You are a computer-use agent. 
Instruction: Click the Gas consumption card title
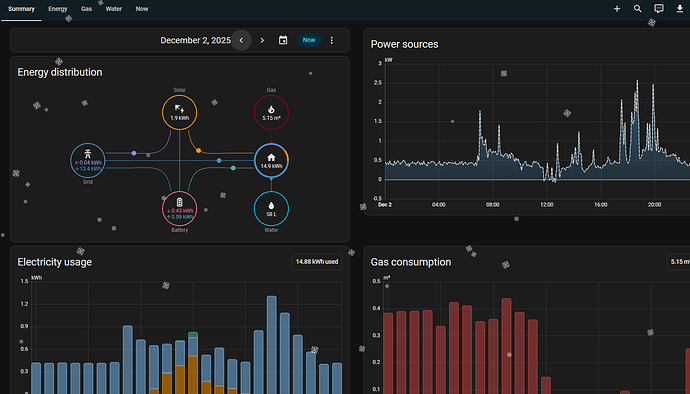(411, 262)
